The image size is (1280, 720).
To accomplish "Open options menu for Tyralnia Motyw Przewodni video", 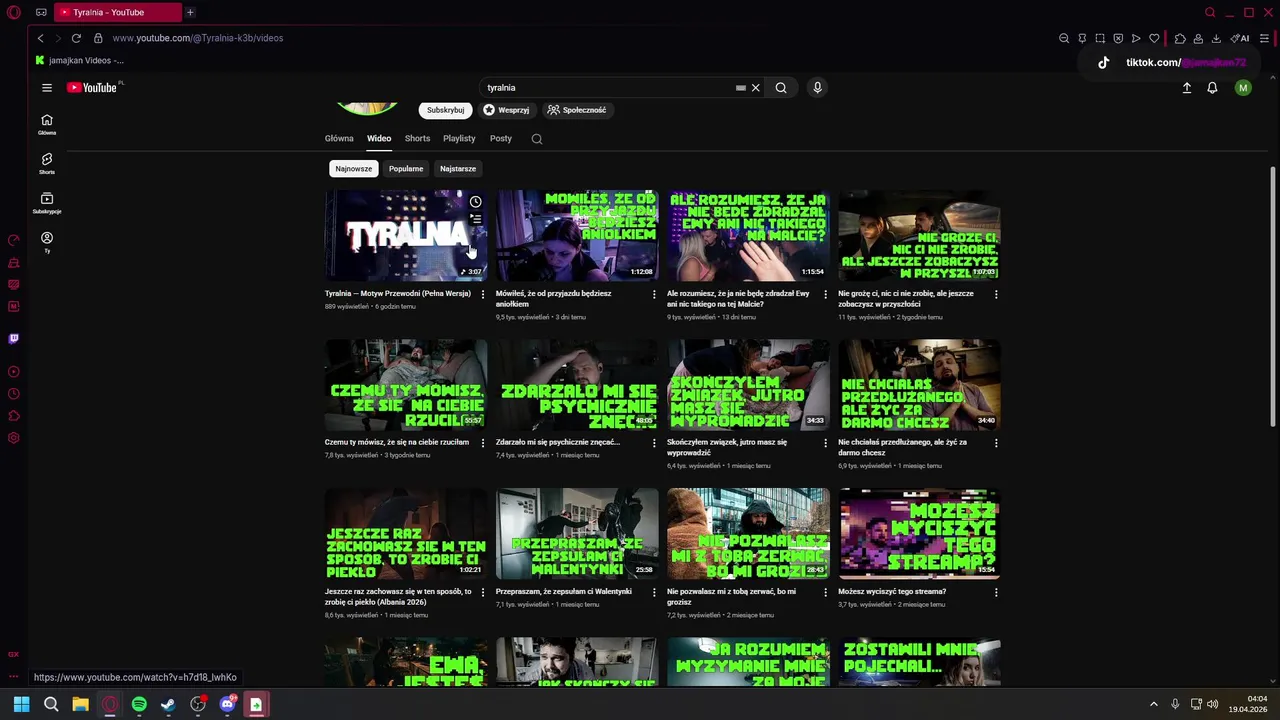I will 483,294.
